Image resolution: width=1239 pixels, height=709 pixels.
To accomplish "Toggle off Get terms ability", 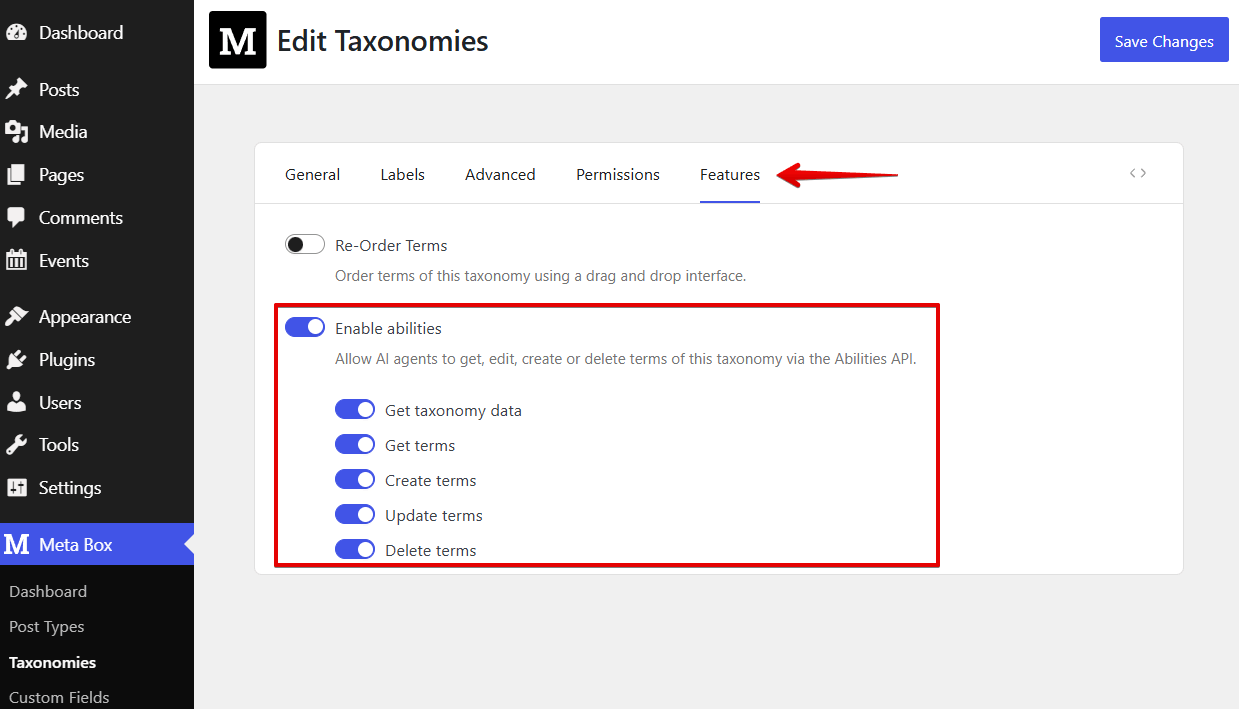I will [355, 445].
